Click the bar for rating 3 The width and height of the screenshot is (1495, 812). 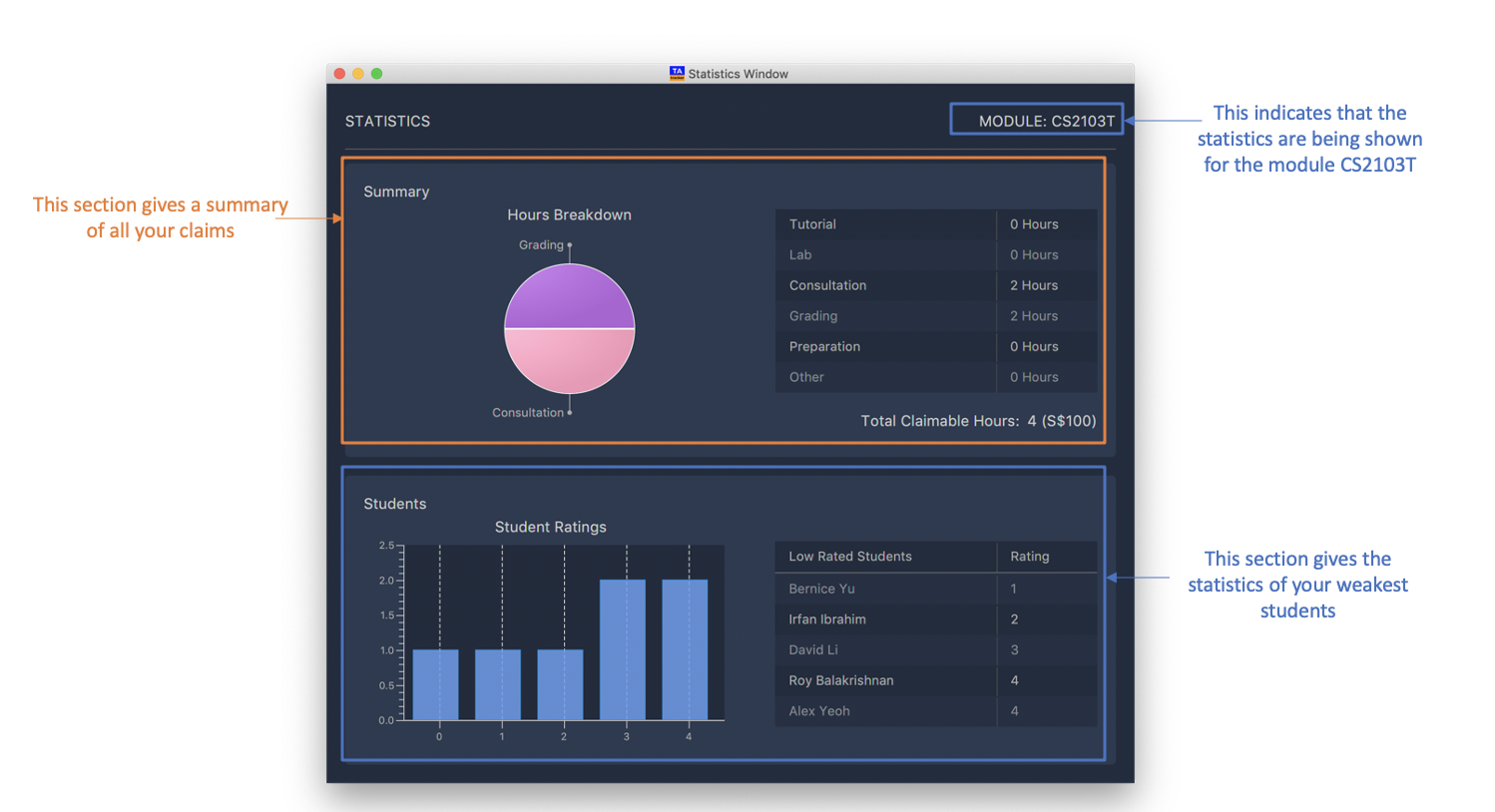pos(623,649)
